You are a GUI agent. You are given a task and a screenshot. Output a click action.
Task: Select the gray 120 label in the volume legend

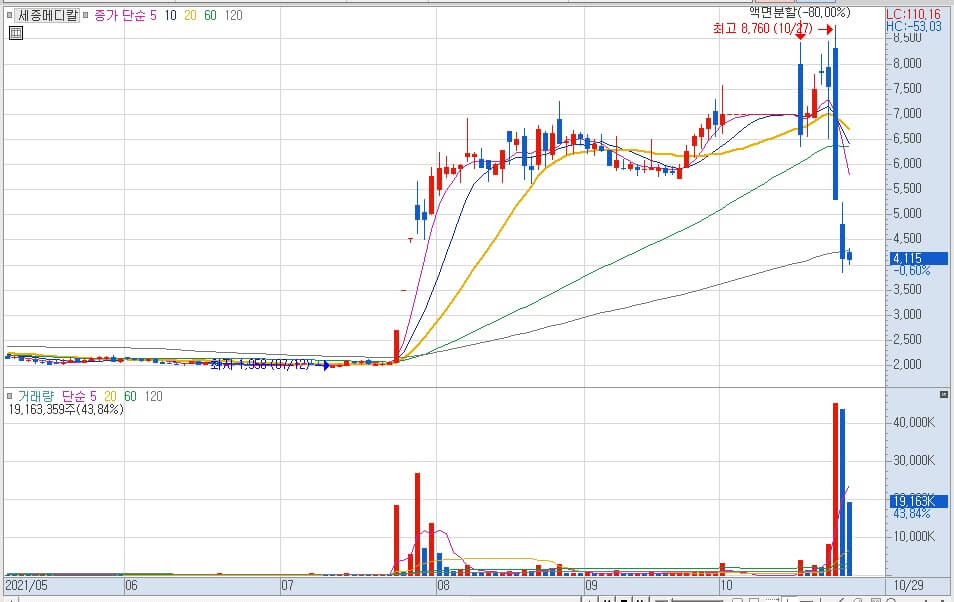(153, 396)
